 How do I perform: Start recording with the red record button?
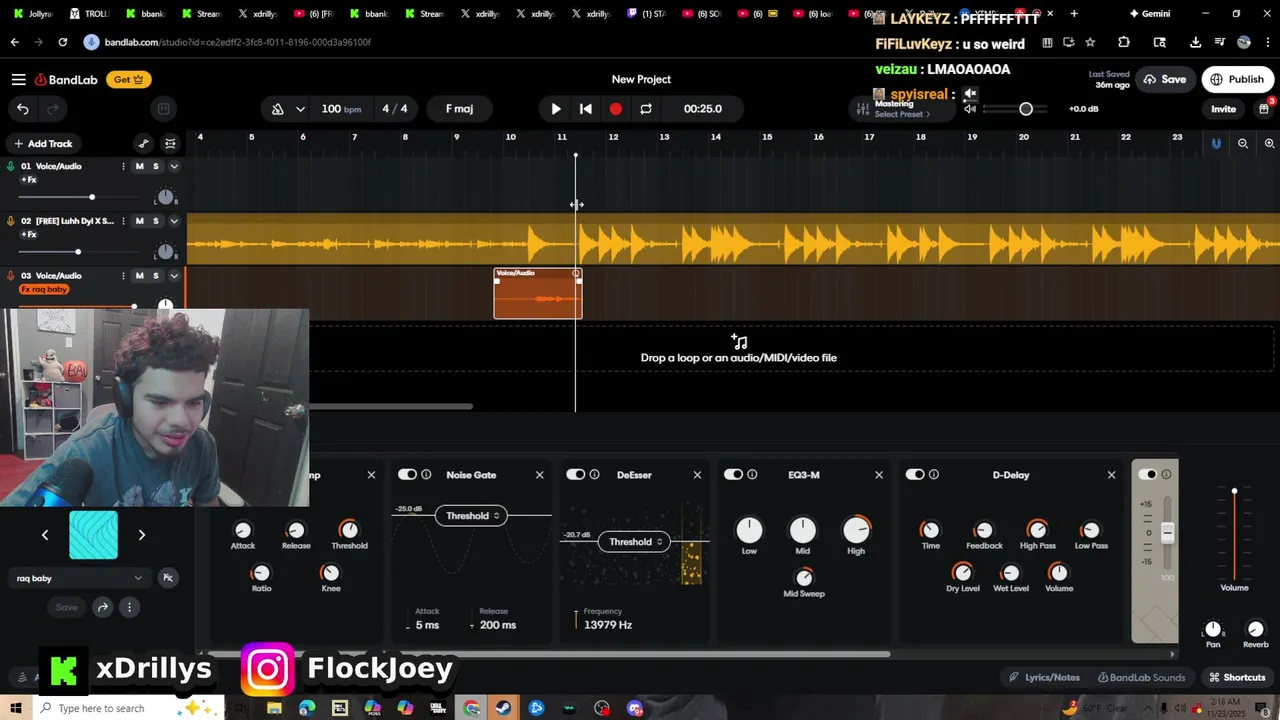[616, 109]
